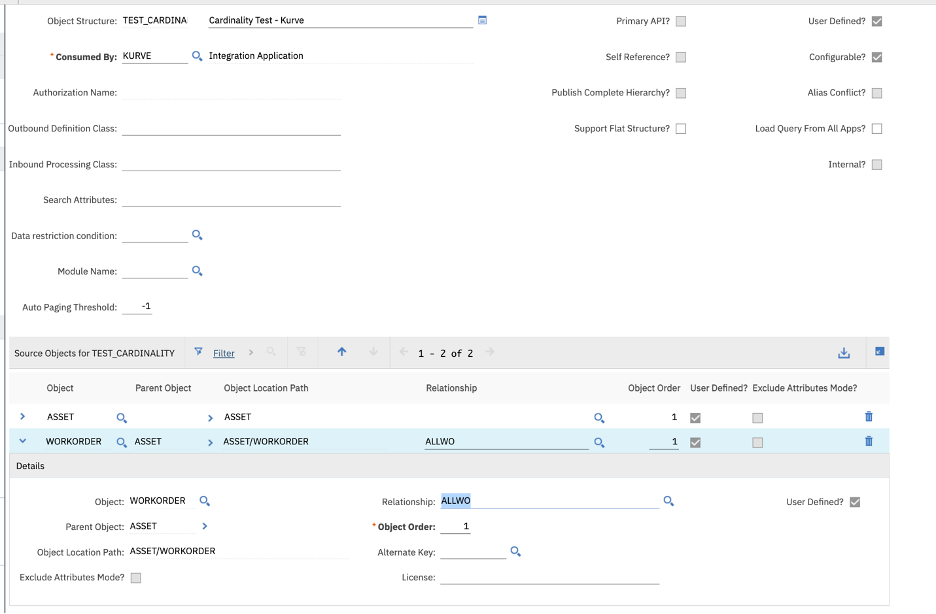
Task: Click the Object column header
Action: coord(60,388)
